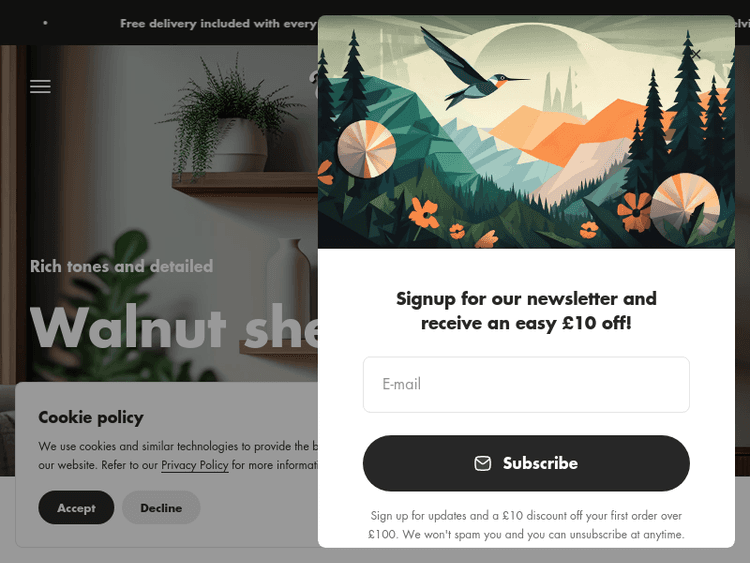Click the envelope icon in Subscribe button
The image size is (750, 563).
pos(483,463)
